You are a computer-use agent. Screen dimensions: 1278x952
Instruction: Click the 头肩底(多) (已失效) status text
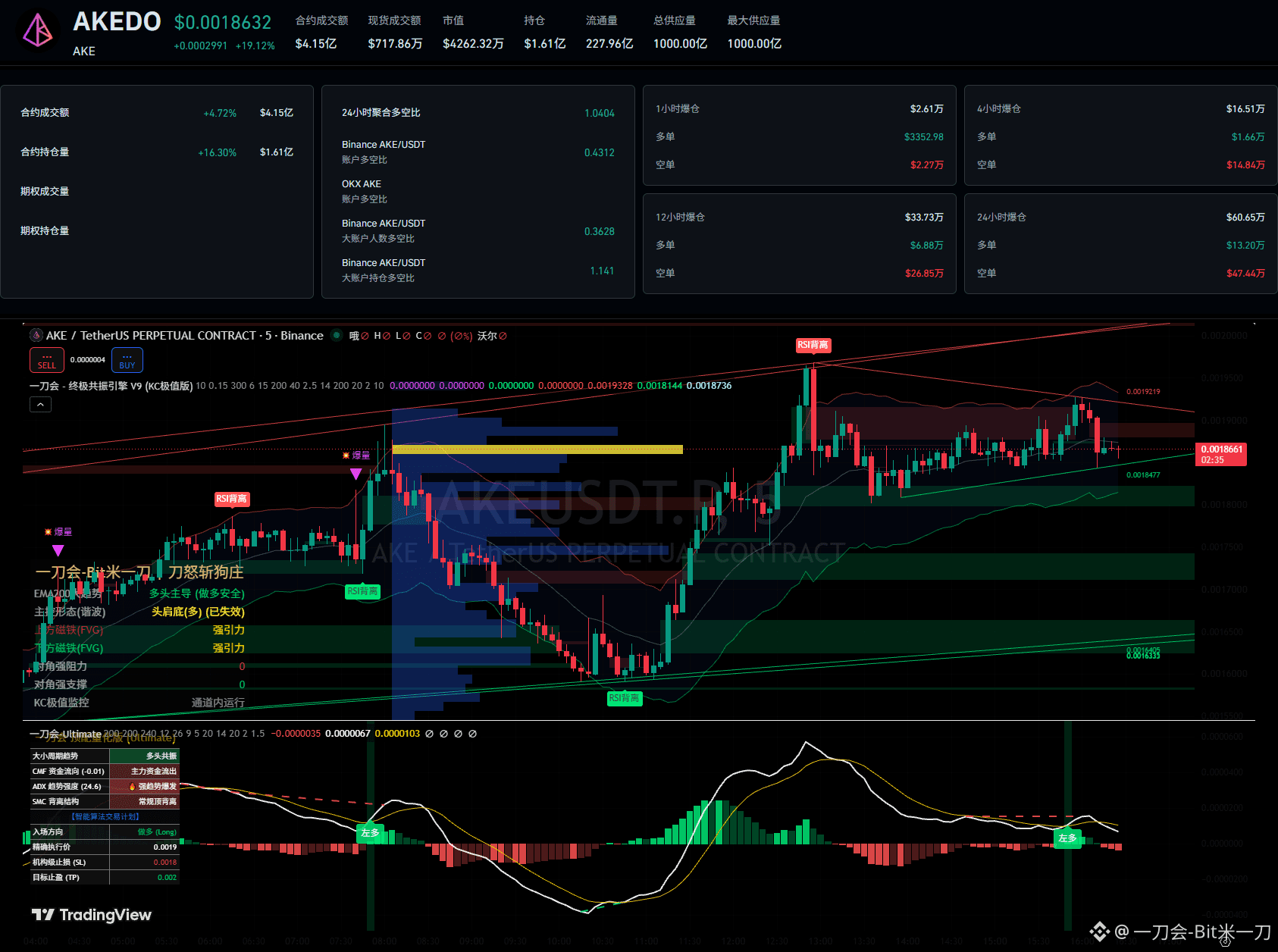point(198,612)
